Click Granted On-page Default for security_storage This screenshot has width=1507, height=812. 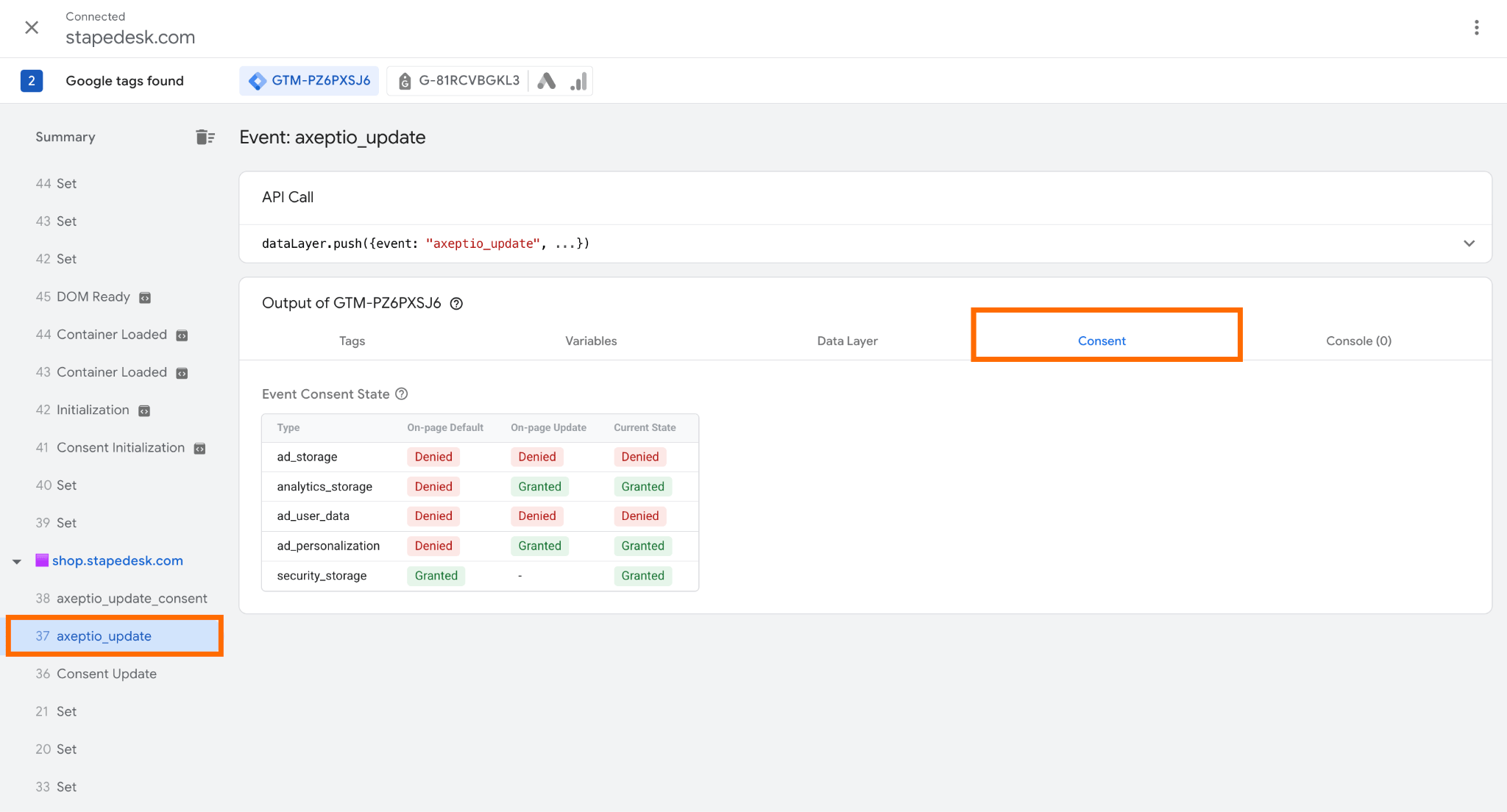(436, 576)
